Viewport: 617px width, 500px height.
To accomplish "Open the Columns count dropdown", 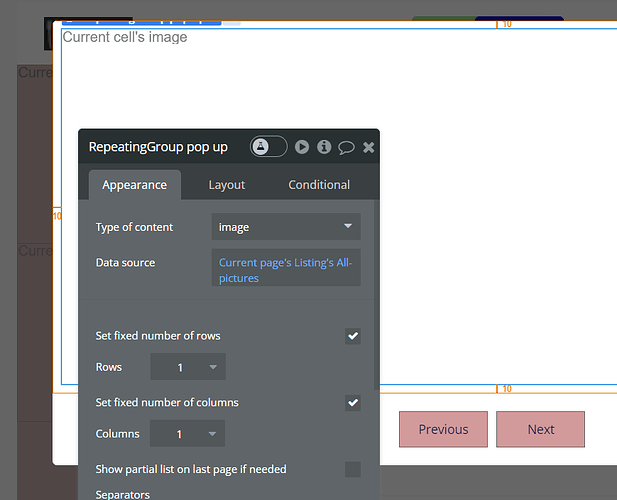I will coord(187,434).
